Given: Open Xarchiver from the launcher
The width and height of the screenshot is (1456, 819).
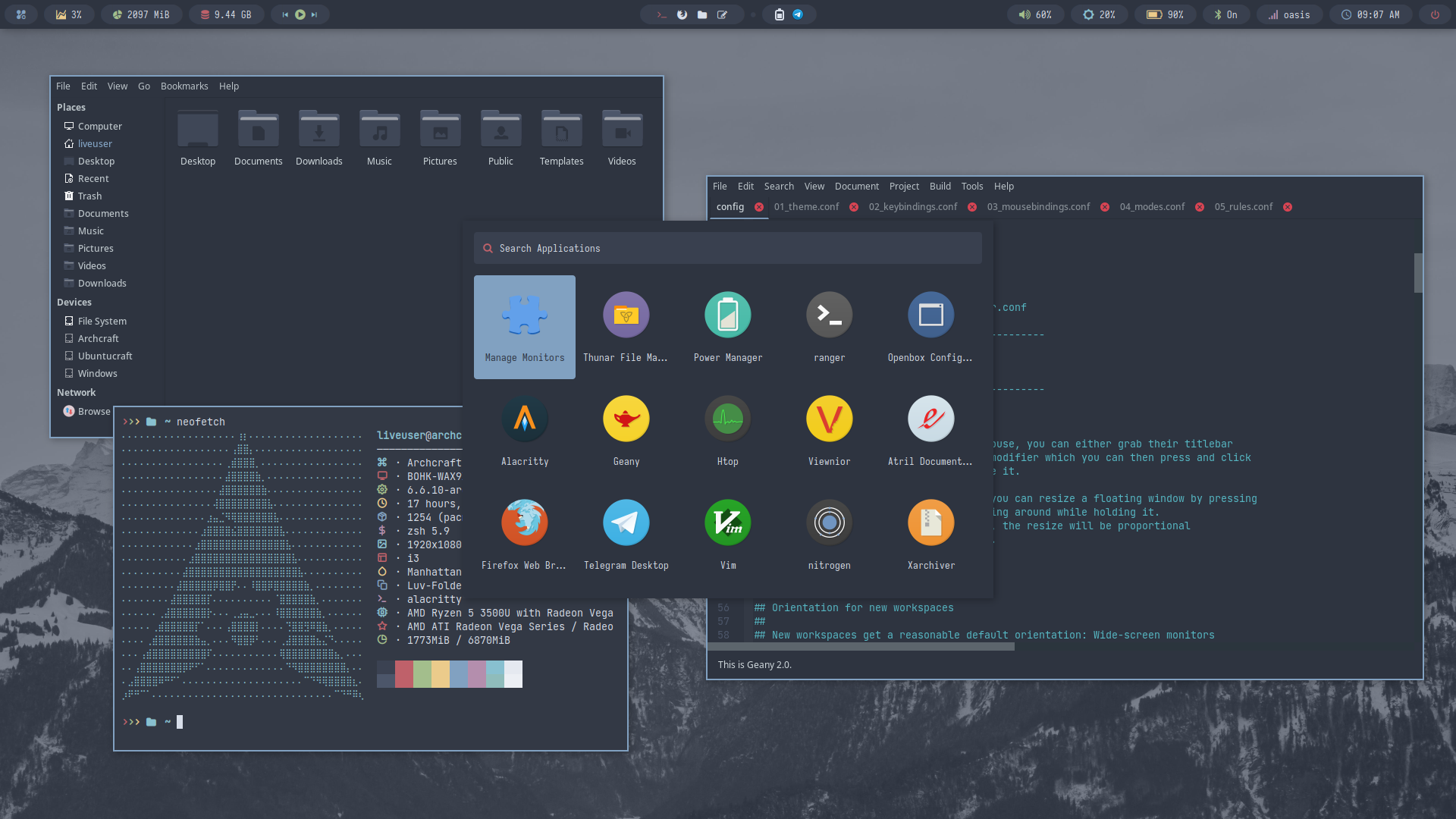Looking at the screenshot, I should [930, 523].
